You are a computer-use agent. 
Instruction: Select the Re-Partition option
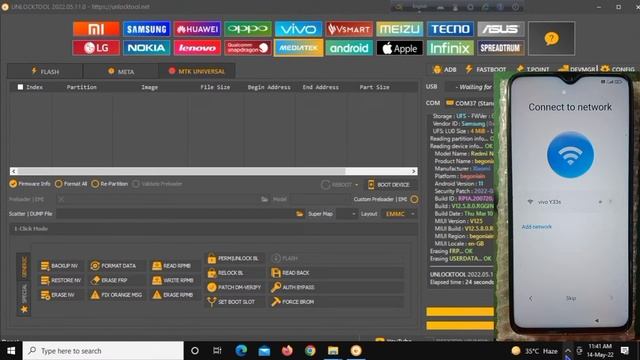click(x=110, y=184)
